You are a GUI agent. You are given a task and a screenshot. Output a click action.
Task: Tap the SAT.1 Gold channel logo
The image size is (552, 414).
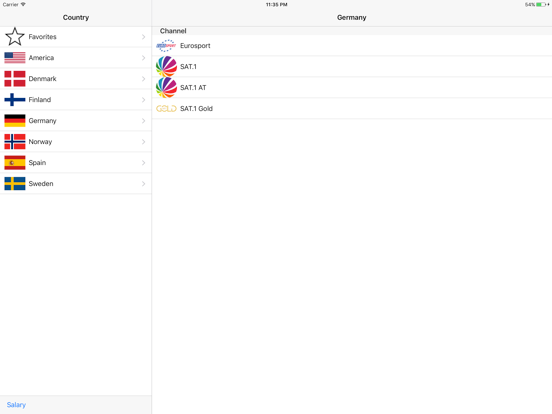coord(166,108)
